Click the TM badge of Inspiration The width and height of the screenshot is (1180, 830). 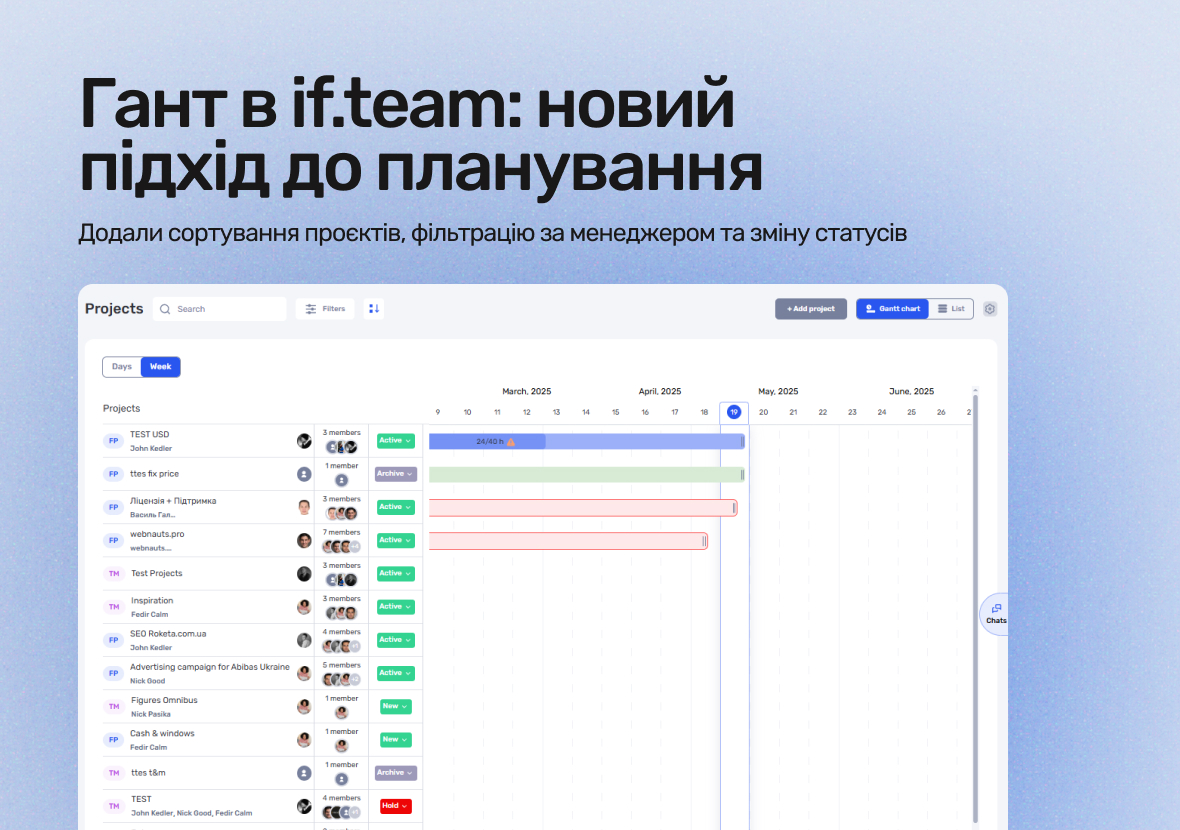coord(114,607)
